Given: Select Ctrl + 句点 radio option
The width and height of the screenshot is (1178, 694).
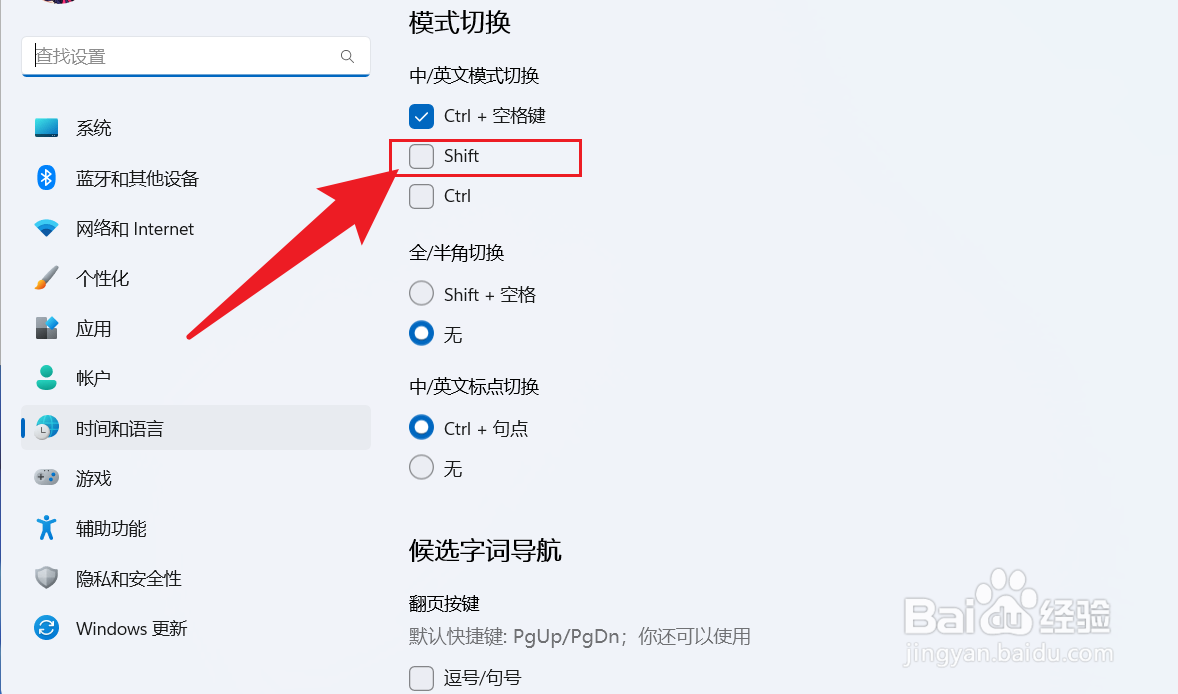Looking at the screenshot, I should (421, 427).
